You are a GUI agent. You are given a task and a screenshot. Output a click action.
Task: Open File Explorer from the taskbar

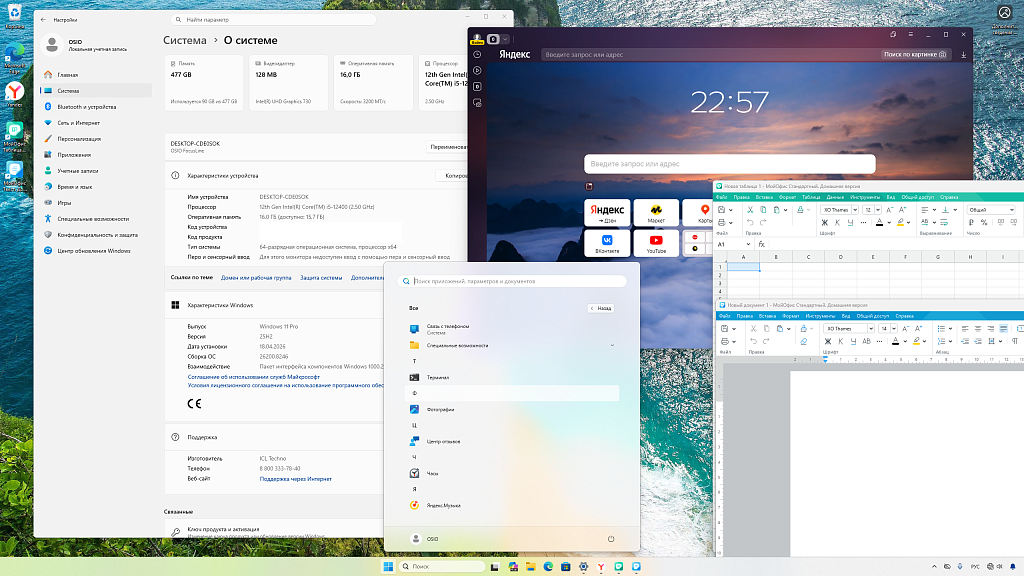coord(530,566)
